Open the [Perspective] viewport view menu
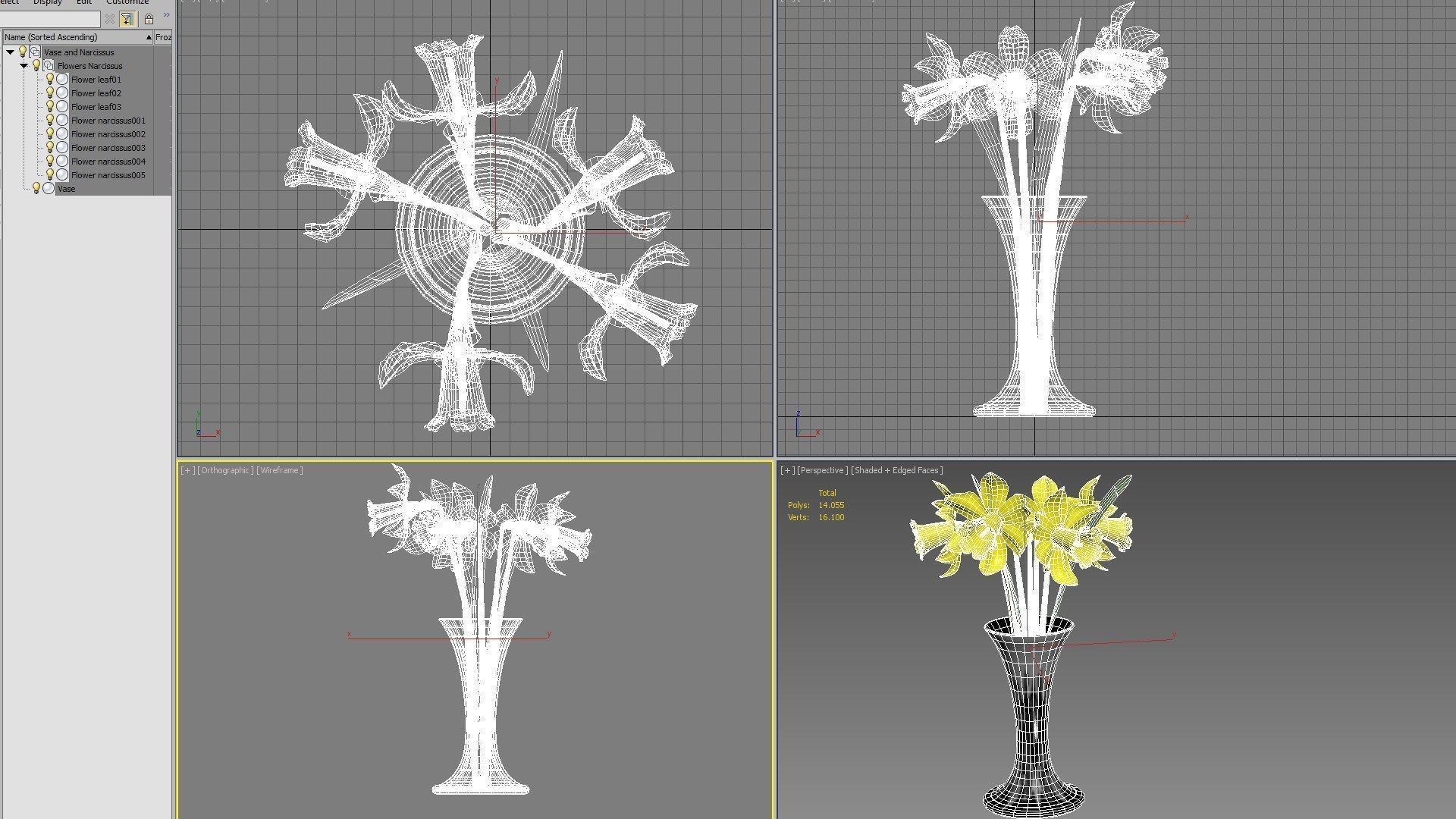The height and width of the screenshot is (819, 1456). tap(822, 470)
